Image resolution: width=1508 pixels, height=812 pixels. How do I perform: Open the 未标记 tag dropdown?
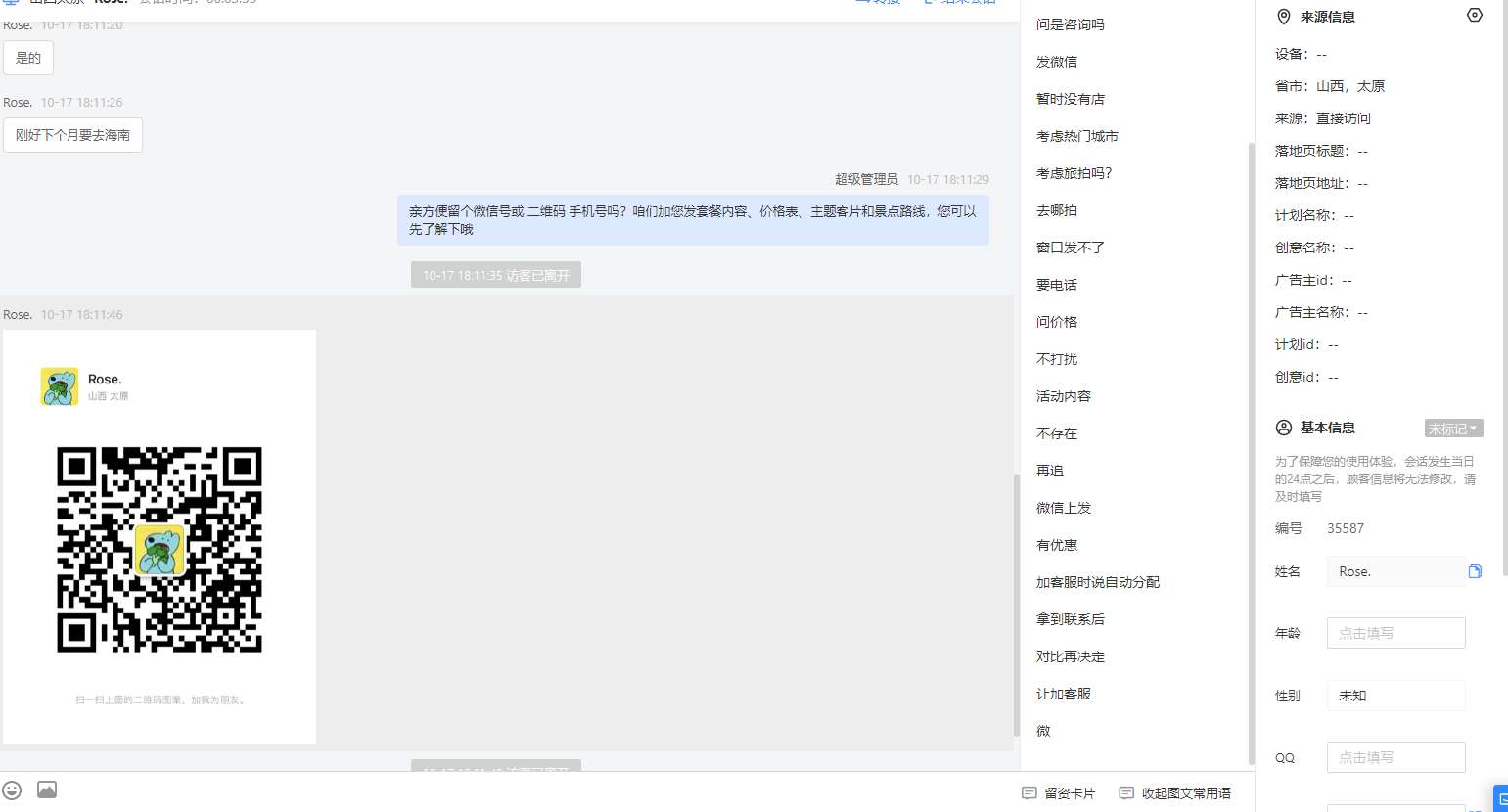tap(1453, 429)
